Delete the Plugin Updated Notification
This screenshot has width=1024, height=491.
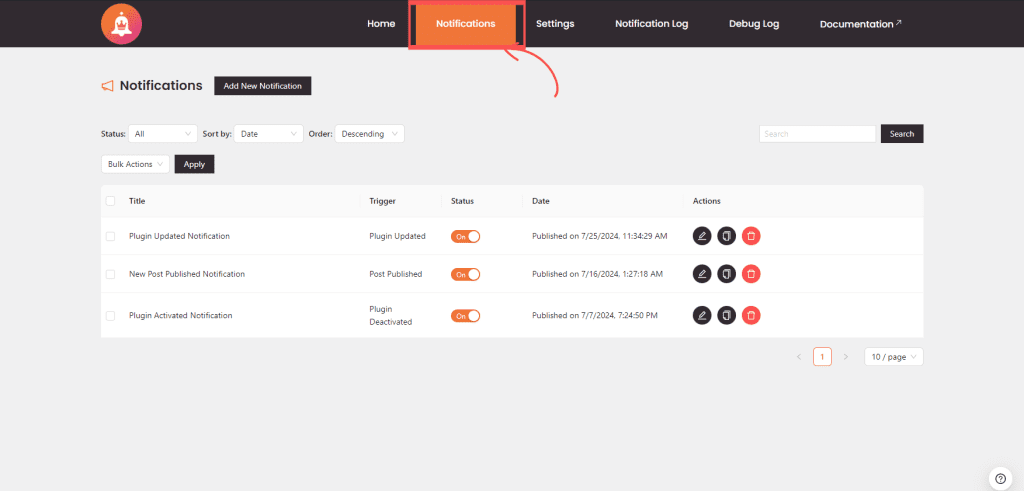751,236
